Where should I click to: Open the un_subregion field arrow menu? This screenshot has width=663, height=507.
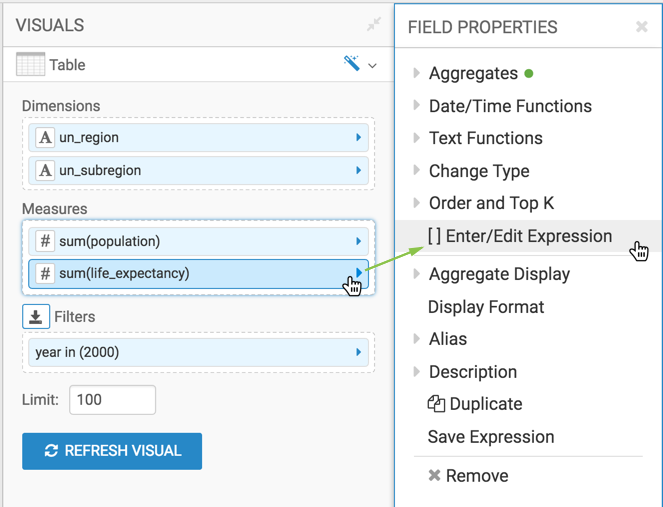point(358,171)
